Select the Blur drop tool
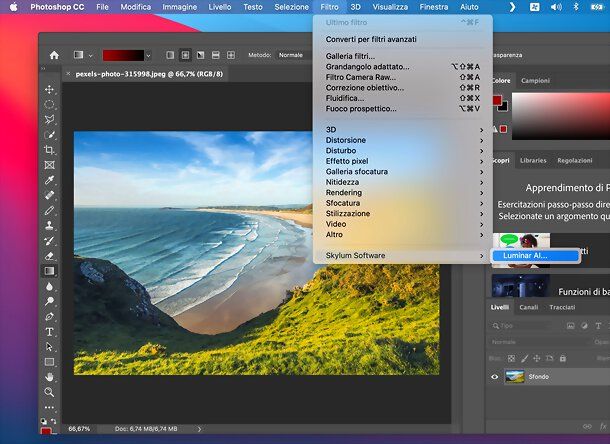610x444 pixels. tap(49, 286)
